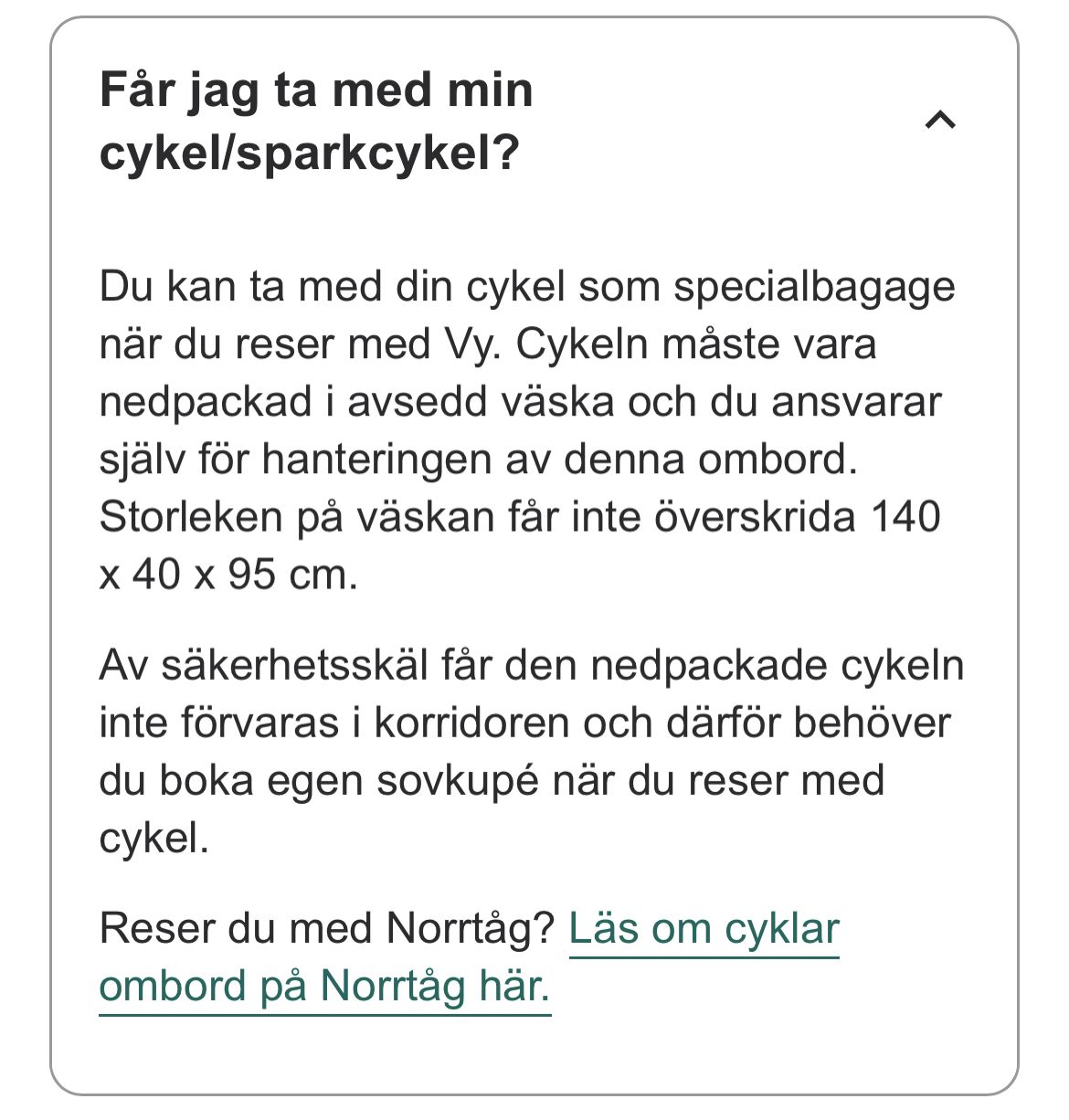Click the heading 'Får jag ta med min cykel/sparkcykel?'
Viewport: 1069px width, 1120px height.
point(316,121)
